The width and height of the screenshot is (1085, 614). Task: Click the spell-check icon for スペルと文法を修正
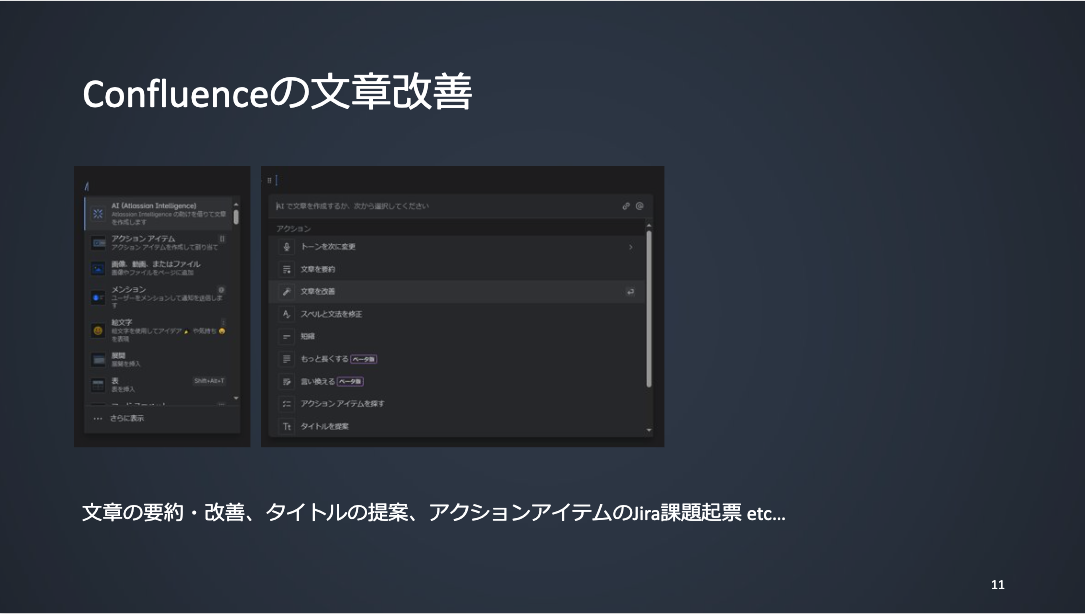tap(286, 314)
